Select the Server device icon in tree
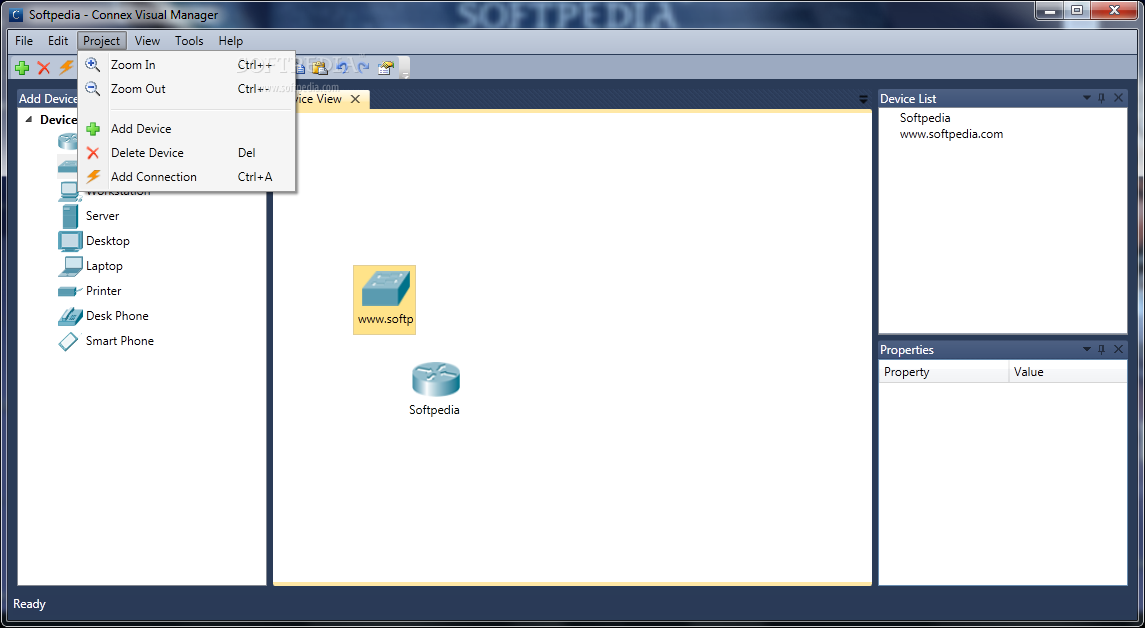The width and height of the screenshot is (1145, 628). coord(70,216)
